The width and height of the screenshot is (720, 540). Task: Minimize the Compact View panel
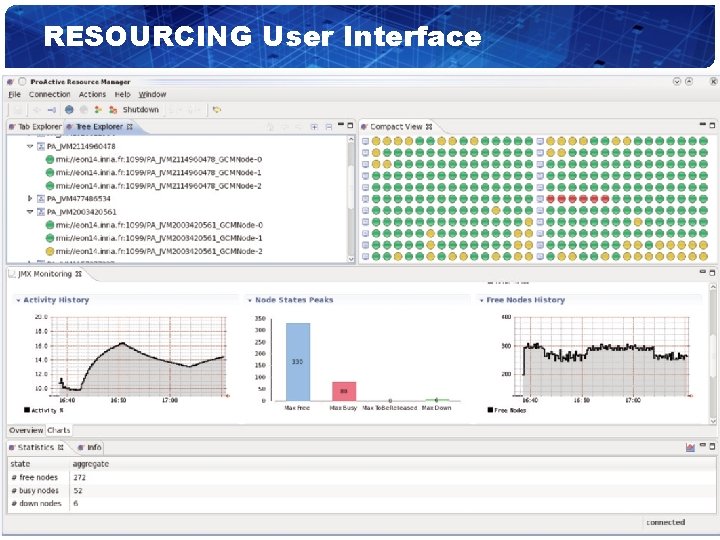(703, 124)
